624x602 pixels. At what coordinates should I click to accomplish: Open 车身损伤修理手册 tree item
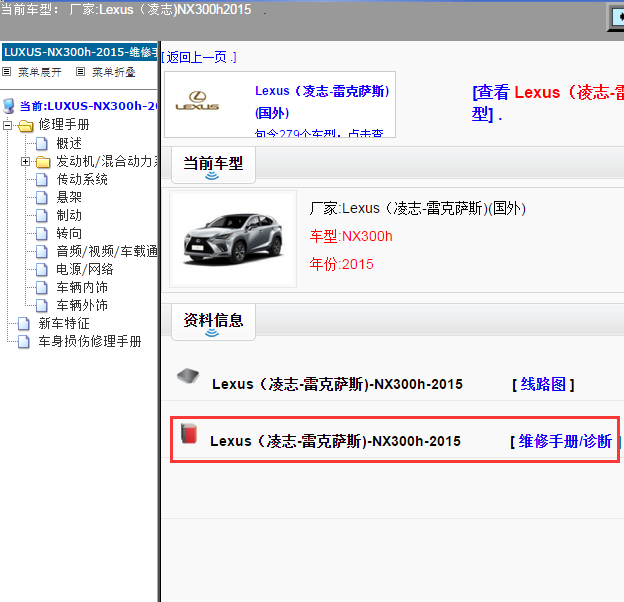pyautogui.click(x=90, y=342)
